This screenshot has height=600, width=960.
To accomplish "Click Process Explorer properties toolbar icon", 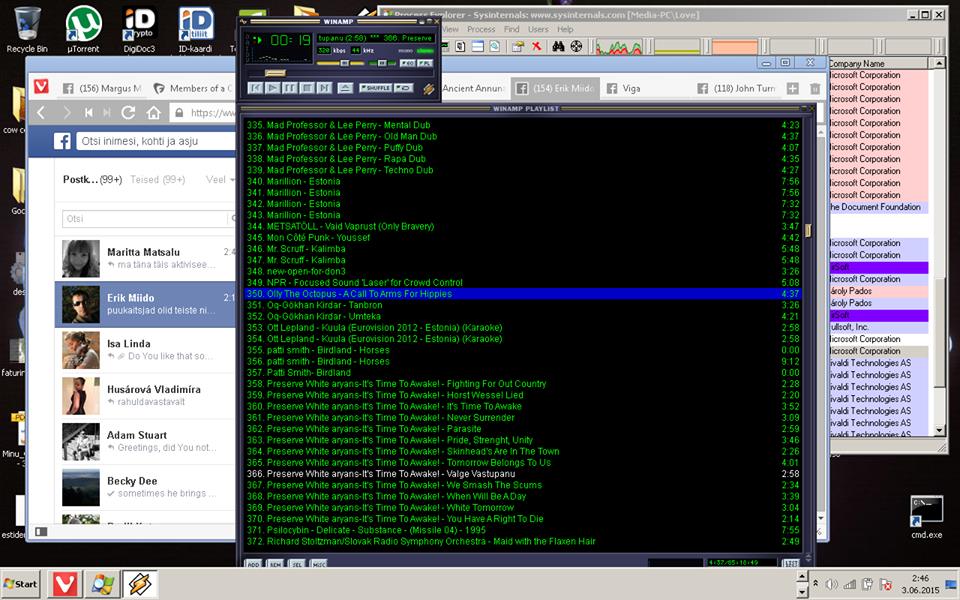I will [x=517, y=47].
